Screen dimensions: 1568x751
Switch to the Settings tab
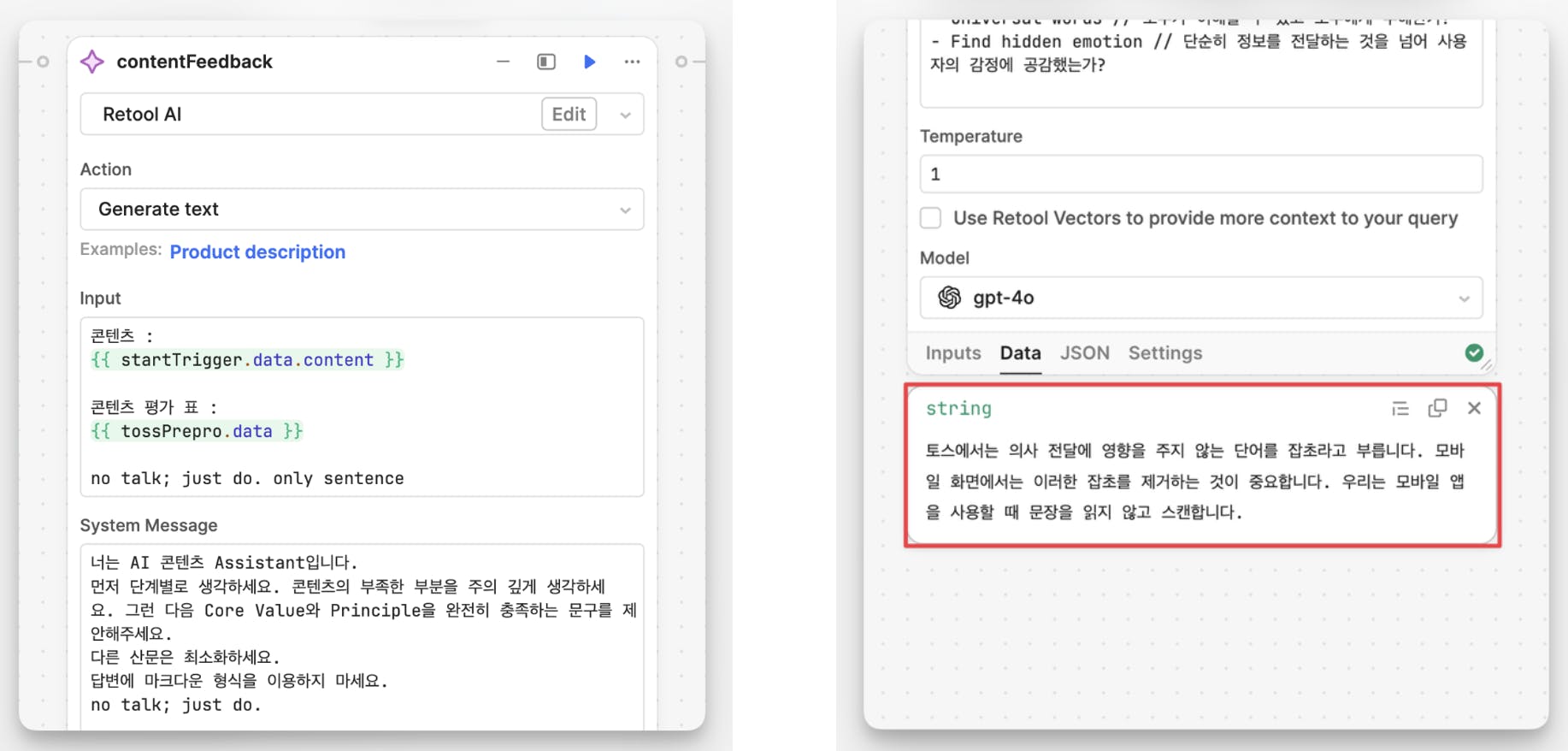point(1165,353)
